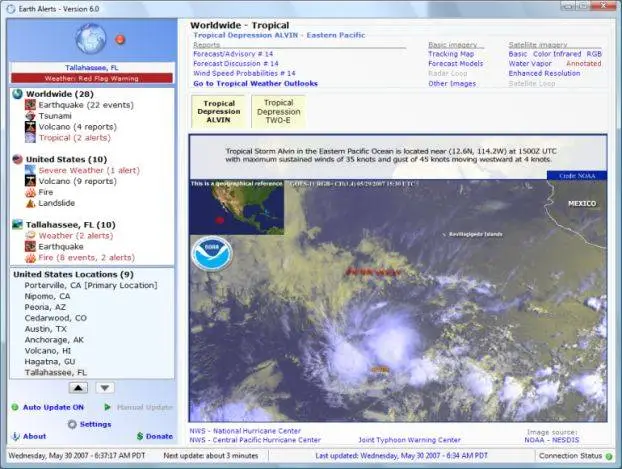Image resolution: width=622 pixels, height=469 pixels.
Task: Select Anchorage, AK location
Action: tap(54, 340)
